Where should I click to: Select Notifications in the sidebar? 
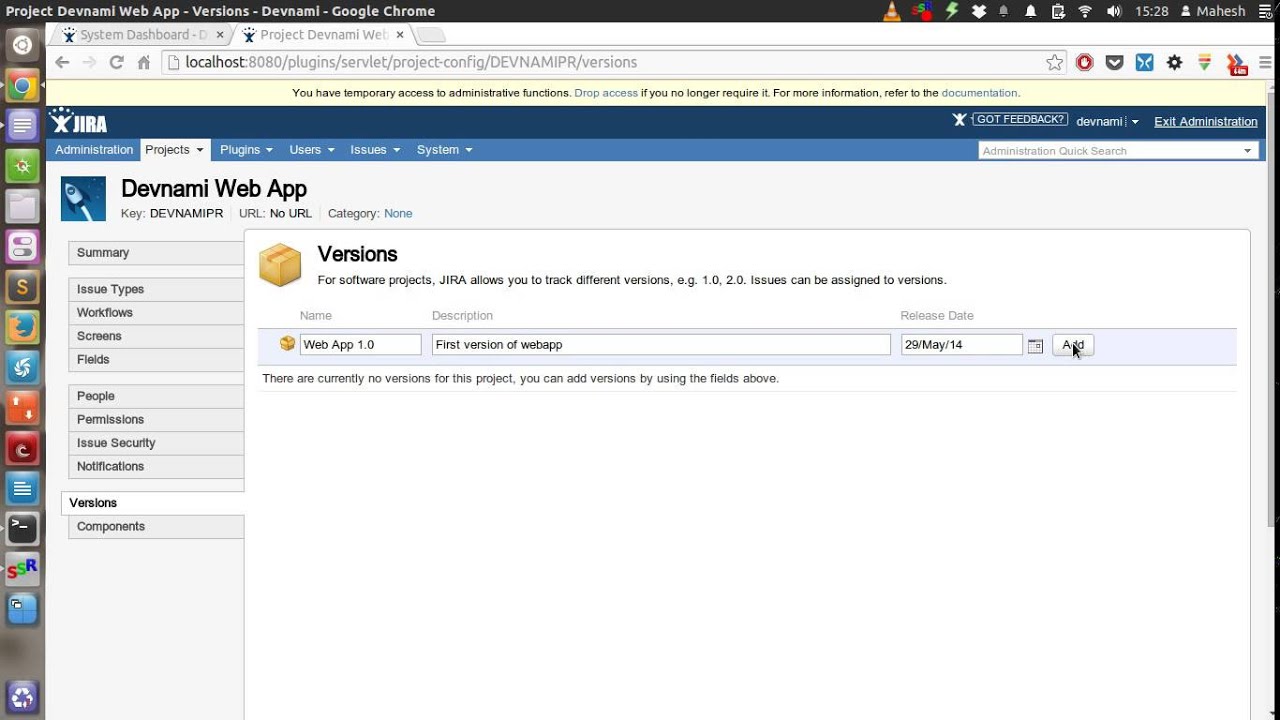156,467
